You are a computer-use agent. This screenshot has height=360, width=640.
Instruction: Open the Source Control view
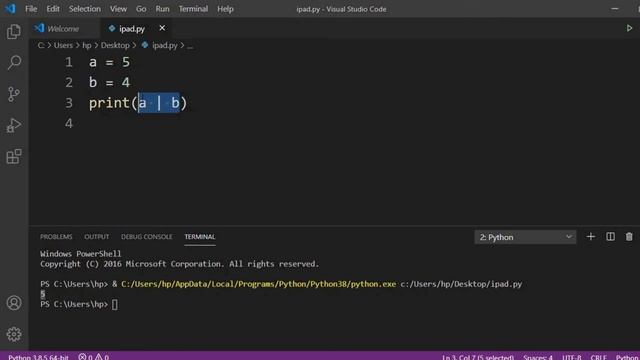(14, 94)
